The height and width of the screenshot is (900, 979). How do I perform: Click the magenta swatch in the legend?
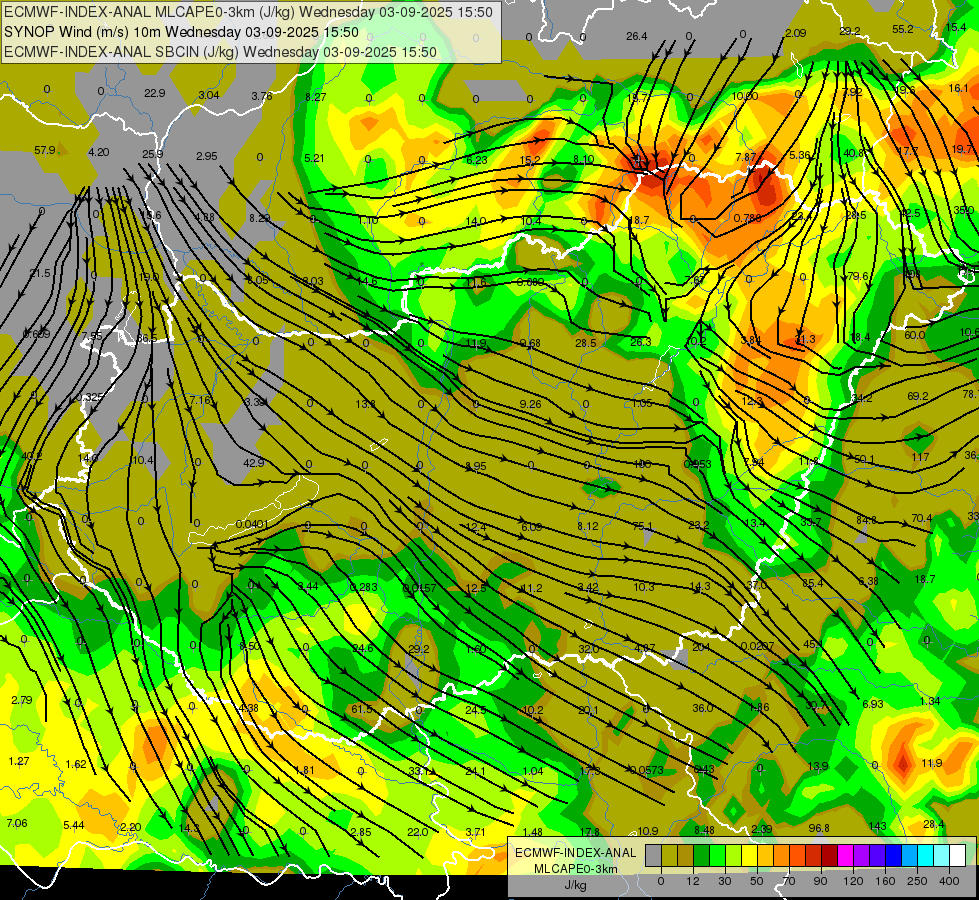(845, 855)
